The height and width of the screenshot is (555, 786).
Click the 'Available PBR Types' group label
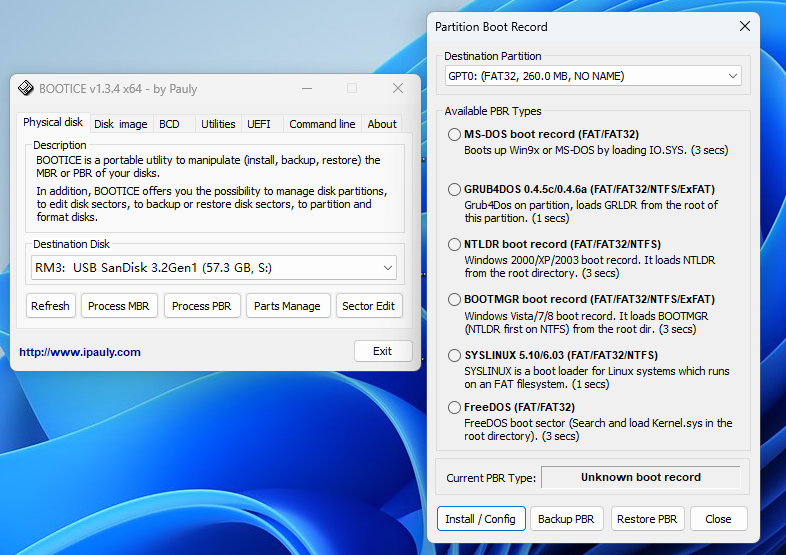click(x=493, y=111)
